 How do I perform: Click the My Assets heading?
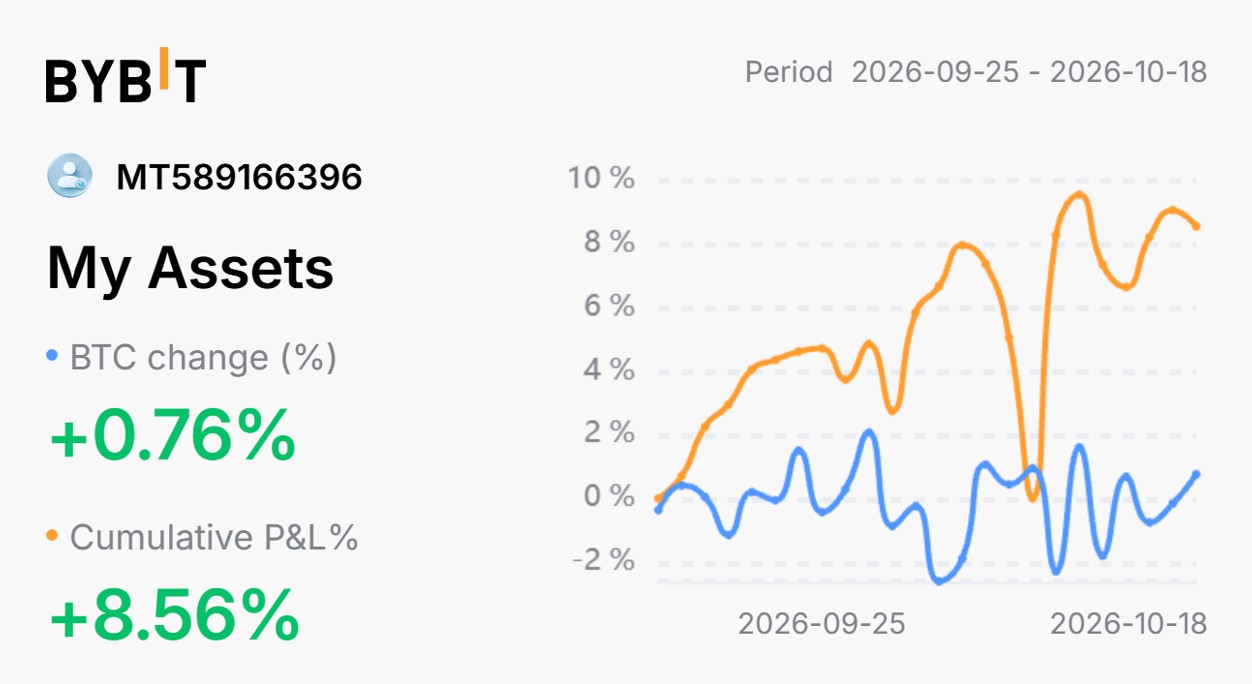pos(190,268)
